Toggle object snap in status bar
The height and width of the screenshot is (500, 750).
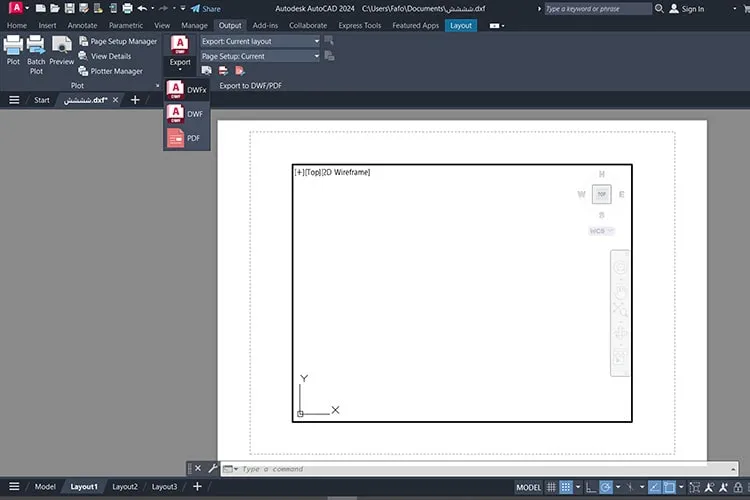(x=669, y=488)
